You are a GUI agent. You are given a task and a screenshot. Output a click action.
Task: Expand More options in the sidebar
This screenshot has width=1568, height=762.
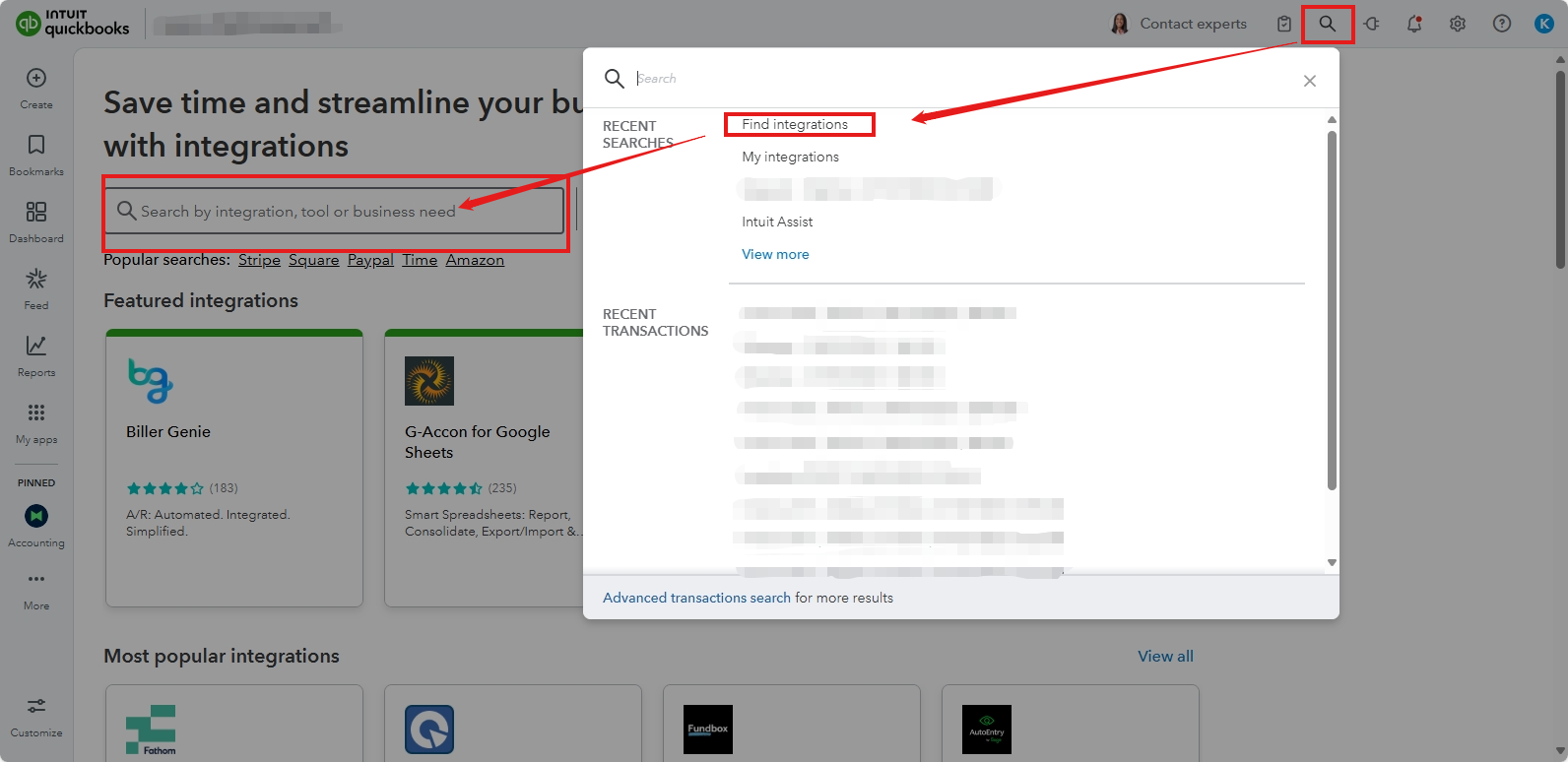(x=36, y=590)
